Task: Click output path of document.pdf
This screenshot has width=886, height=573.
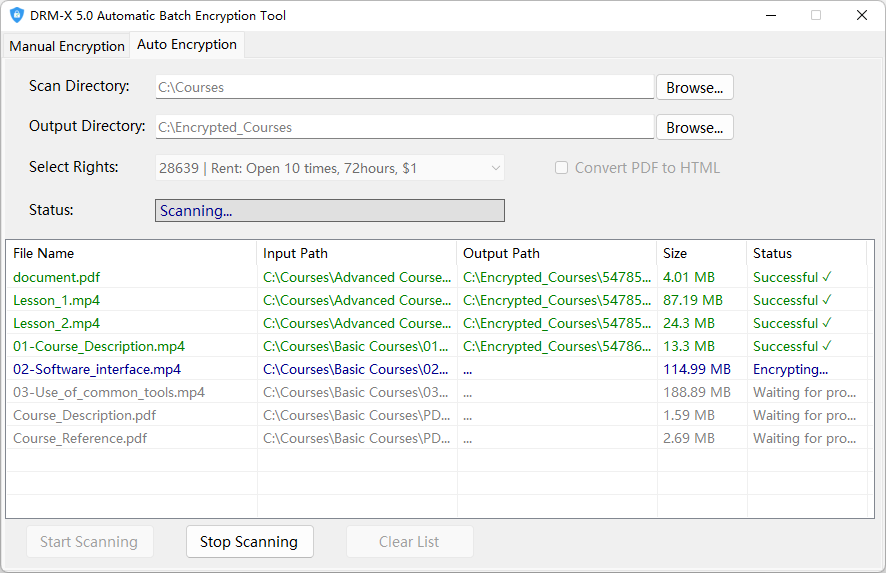Action: click(557, 277)
